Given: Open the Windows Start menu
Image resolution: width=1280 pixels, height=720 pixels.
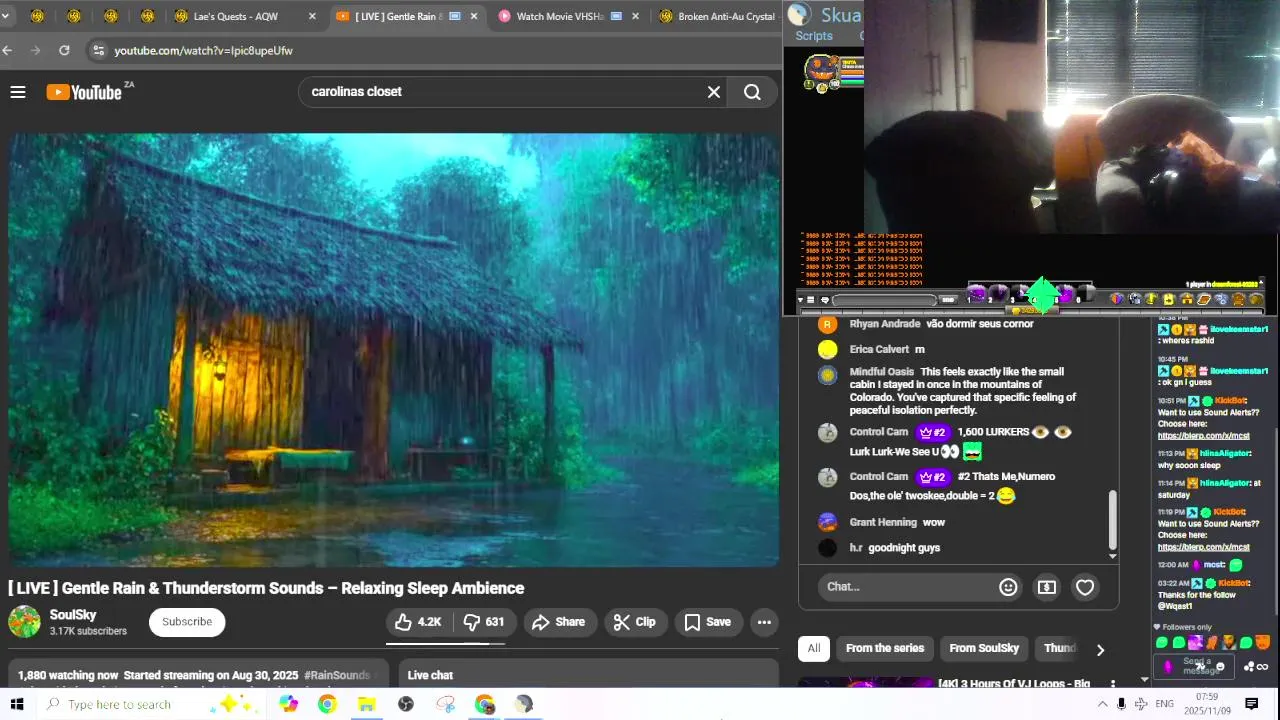Looking at the screenshot, I should [17, 704].
